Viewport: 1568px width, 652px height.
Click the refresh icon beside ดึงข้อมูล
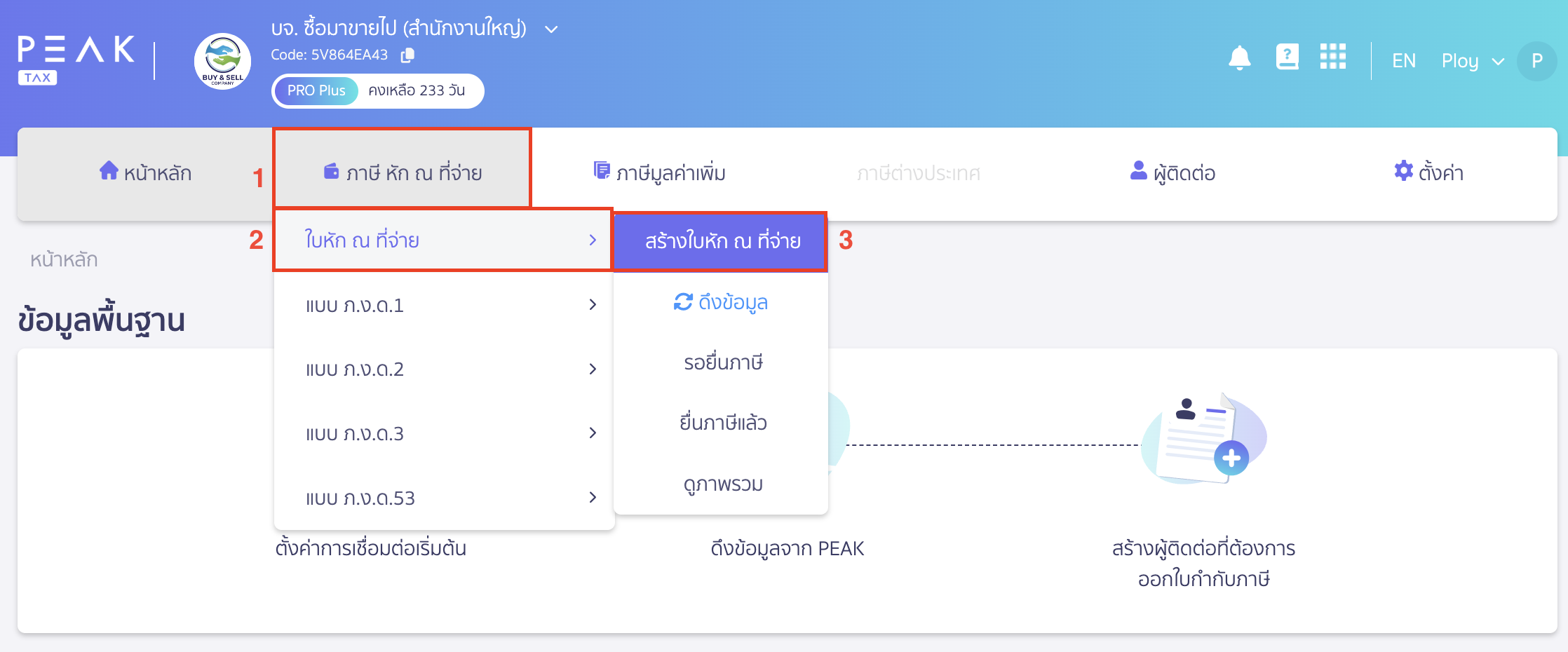[682, 302]
